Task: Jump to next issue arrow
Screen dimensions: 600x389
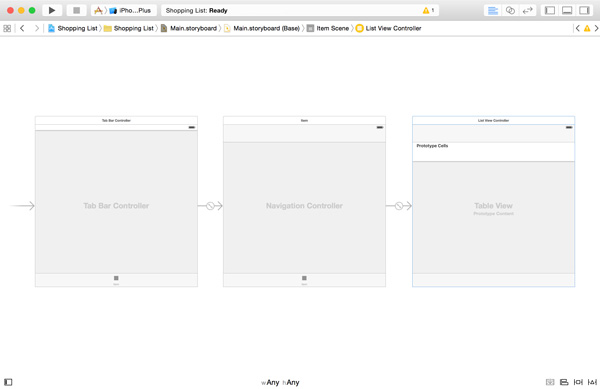Action: point(596,28)
